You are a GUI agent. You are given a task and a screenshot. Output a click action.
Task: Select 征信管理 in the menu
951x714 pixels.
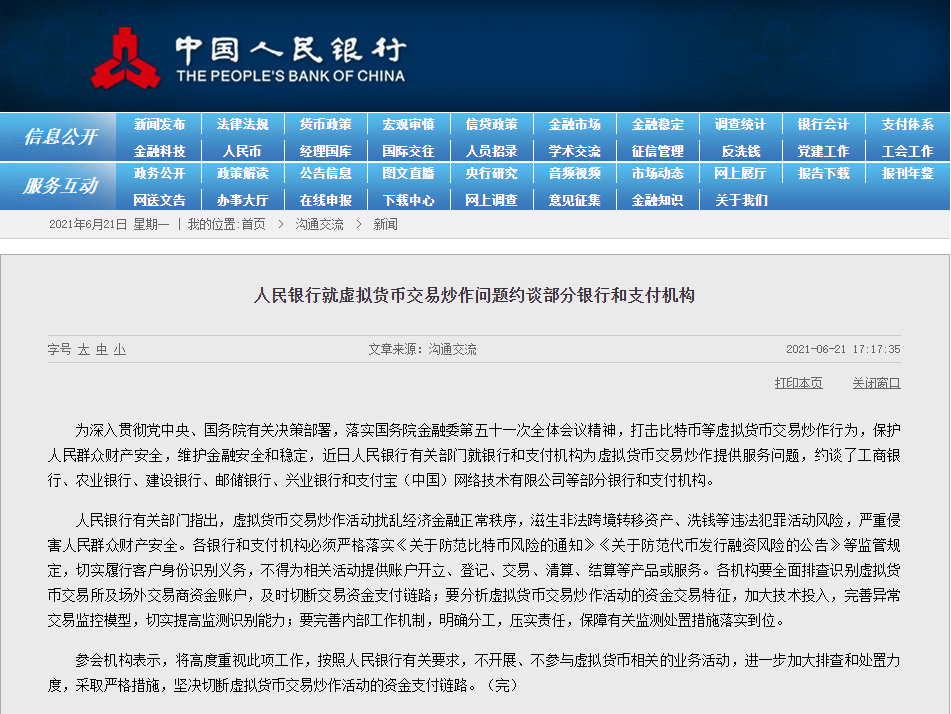(x=657, y=151)
